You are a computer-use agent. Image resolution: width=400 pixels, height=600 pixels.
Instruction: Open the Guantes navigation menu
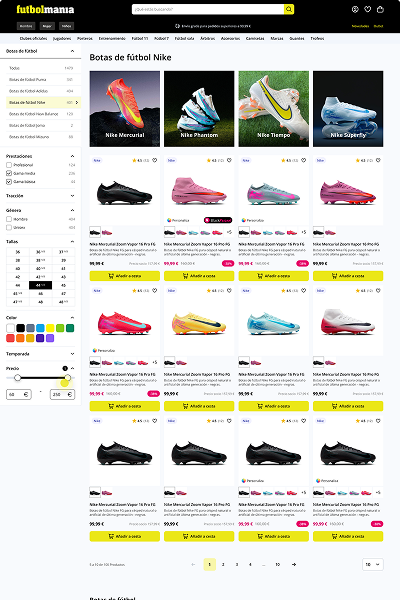tap(297, 38)
